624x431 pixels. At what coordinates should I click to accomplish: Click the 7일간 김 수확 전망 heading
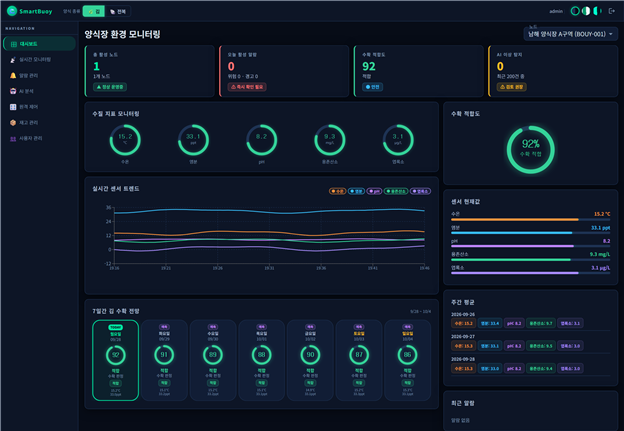(x=116, y=311)
